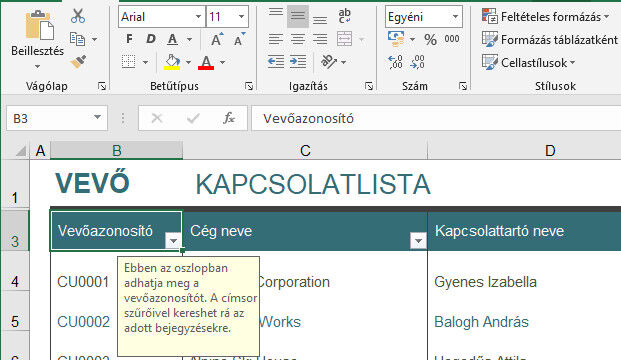Apply yellow fill color bucket
621x360 pixels.
pos(172,62)
